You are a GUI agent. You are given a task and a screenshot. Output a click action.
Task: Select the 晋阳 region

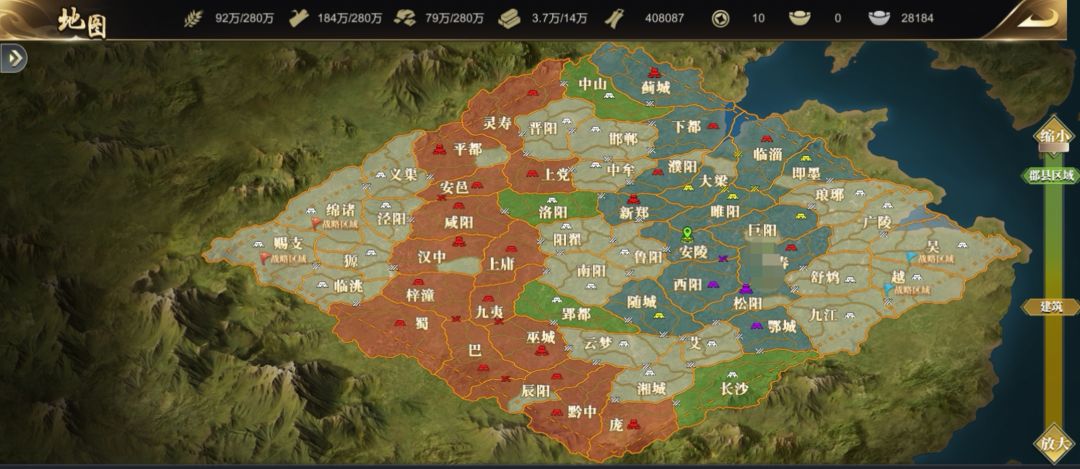point(543,129)
